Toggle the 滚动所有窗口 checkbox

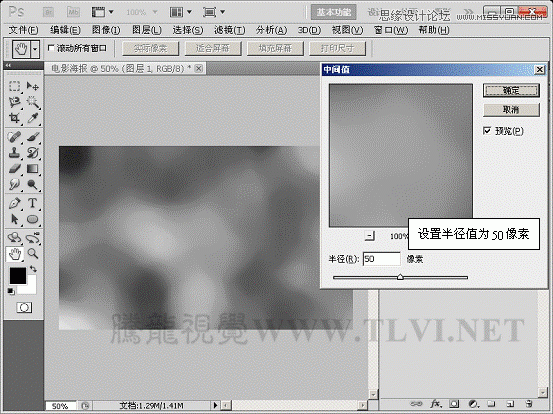(51, 48)
